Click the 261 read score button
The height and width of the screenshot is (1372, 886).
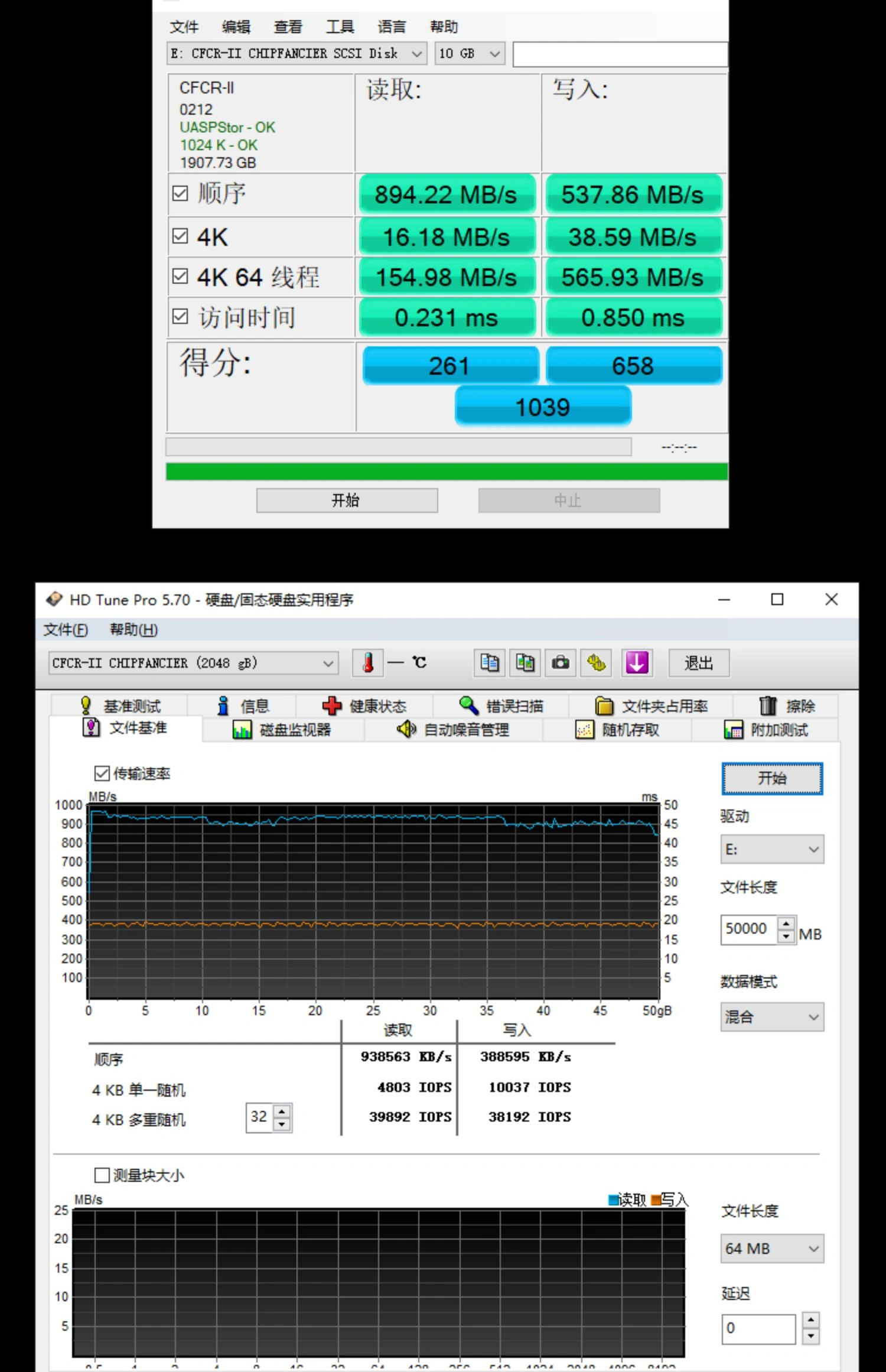(451, 366)
